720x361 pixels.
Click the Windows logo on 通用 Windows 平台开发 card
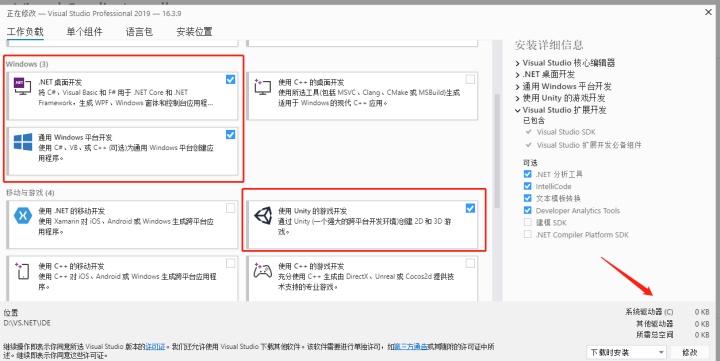coord(23,142)
